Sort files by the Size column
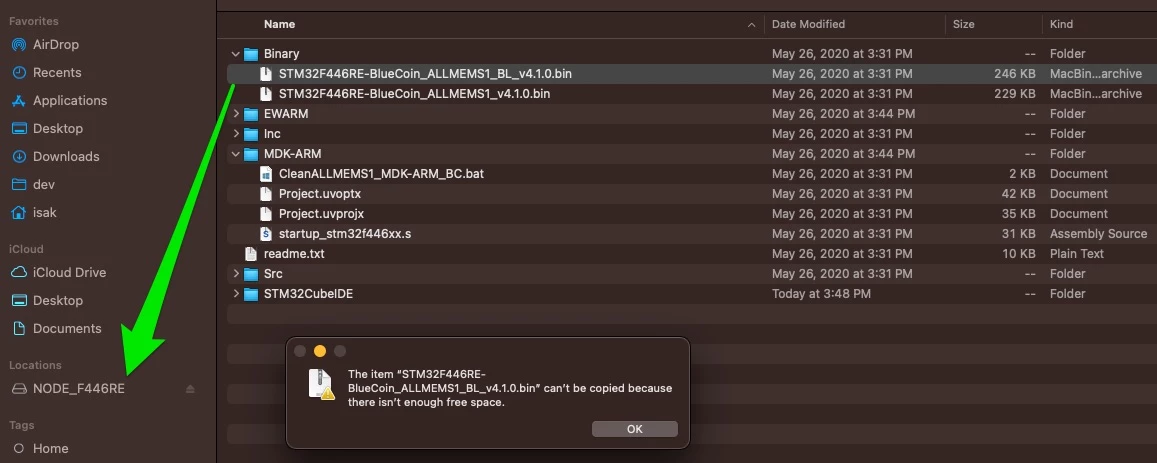Screen dimensions: 1157x463 pyautogui.click(x=993, y=24)
